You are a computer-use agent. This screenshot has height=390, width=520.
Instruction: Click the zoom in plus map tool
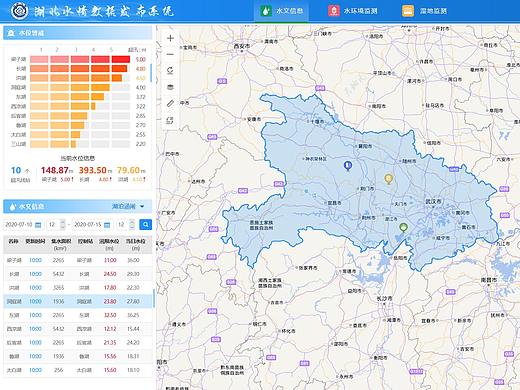(170, 38)
